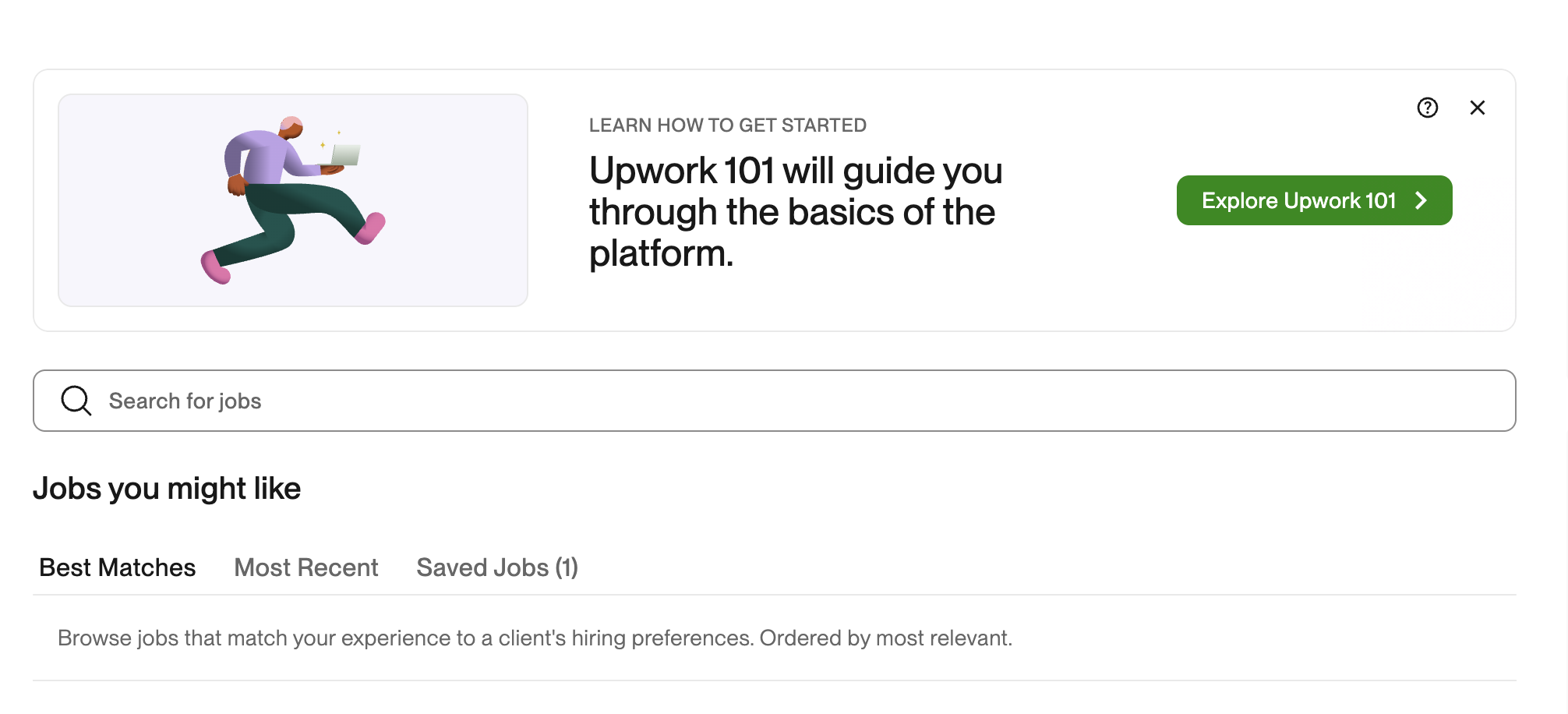Click the browse jobs description text
This screenshot has height=714, width=1568.
(x=535, y=637)
